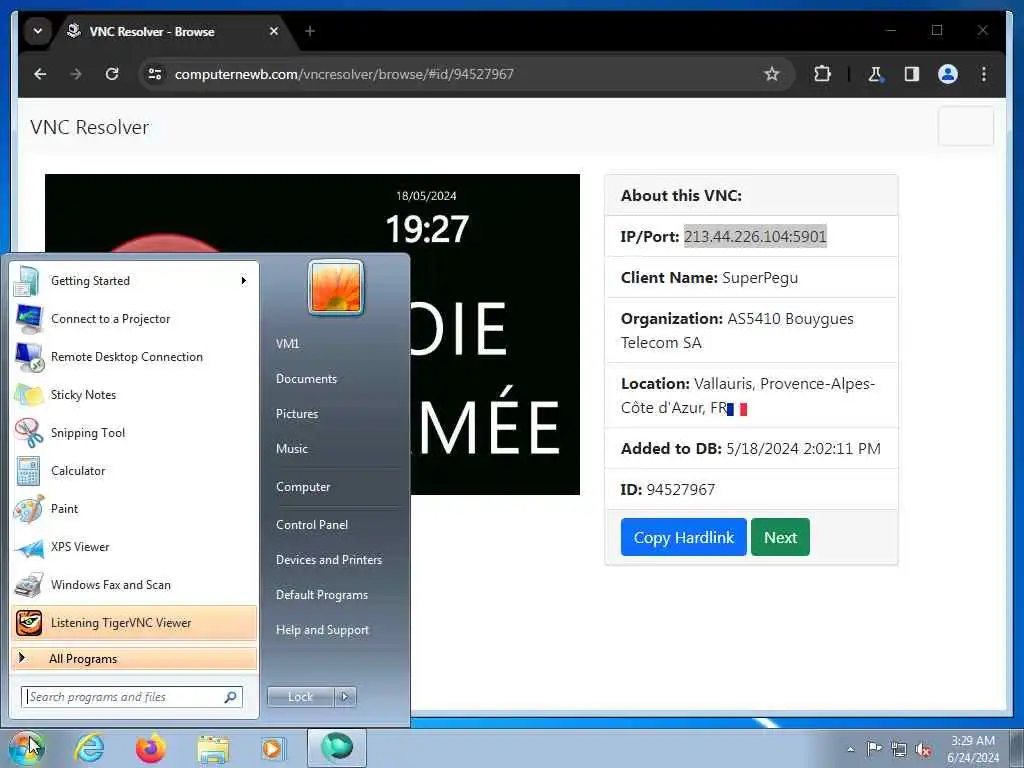This screenshot has width=1024, height=768.
Task: Open Computer from Start menu
Action: click(x=303, y=487)
